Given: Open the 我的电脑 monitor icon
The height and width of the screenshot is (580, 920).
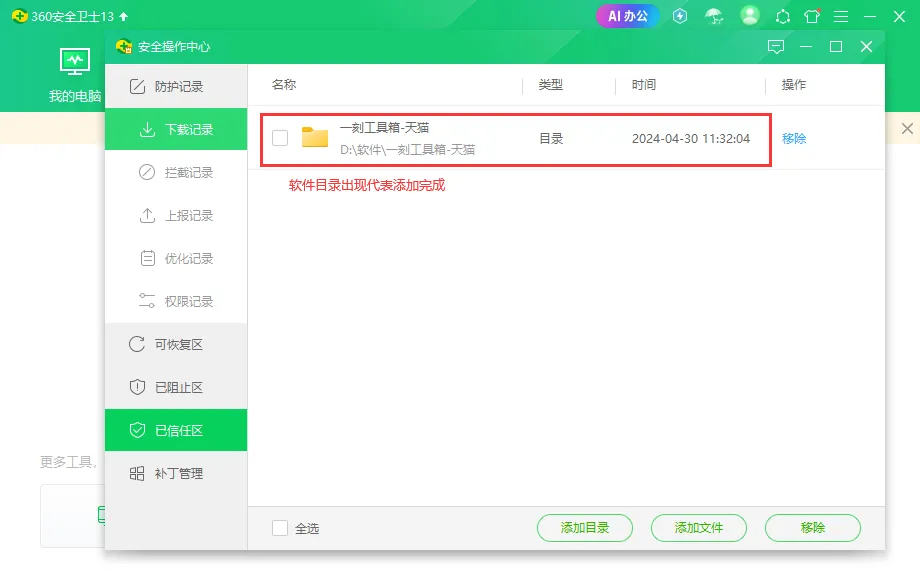Looking at the screenshot, I should tap(75, 62).
